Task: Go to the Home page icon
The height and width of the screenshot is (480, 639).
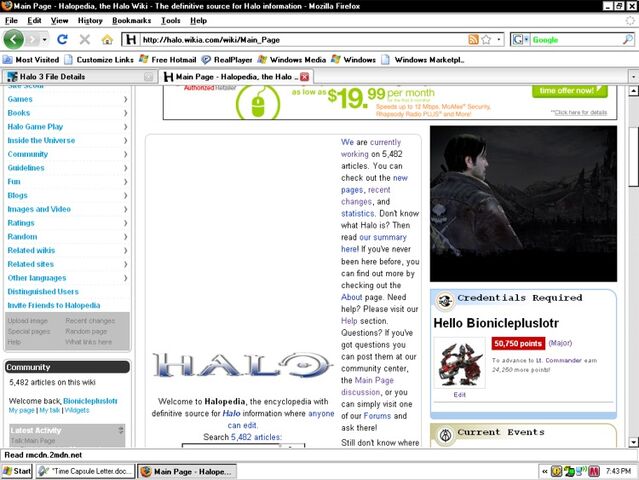Action: coord(107,40)
